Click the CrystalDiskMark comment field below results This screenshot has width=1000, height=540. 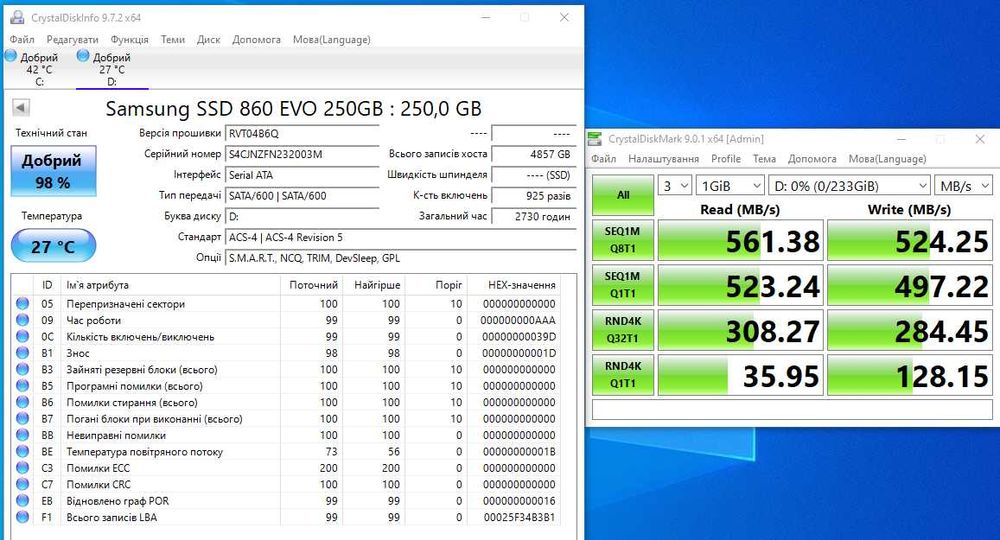pos(792,409)
